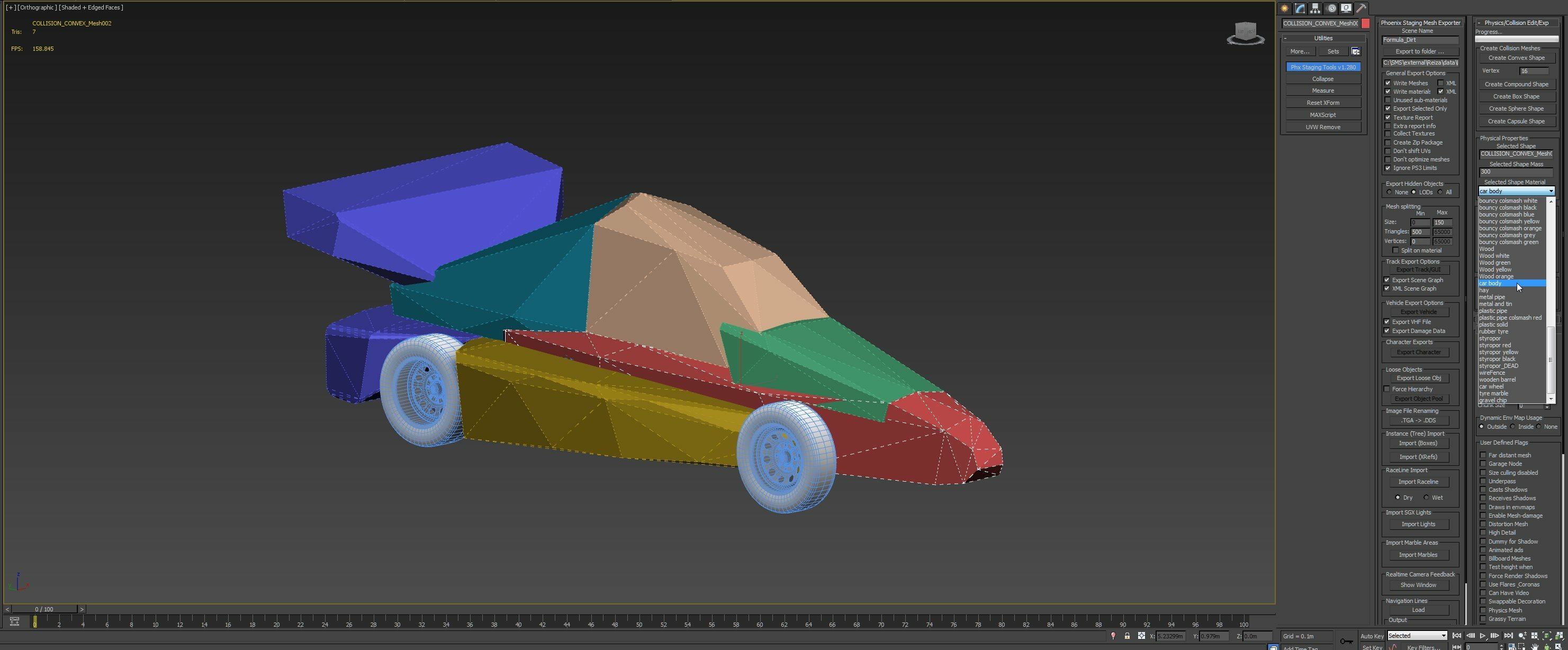1568x650 pixels.
Task: Uncheck the Export Selected Only checkbox
Action: click(1388, 109)
